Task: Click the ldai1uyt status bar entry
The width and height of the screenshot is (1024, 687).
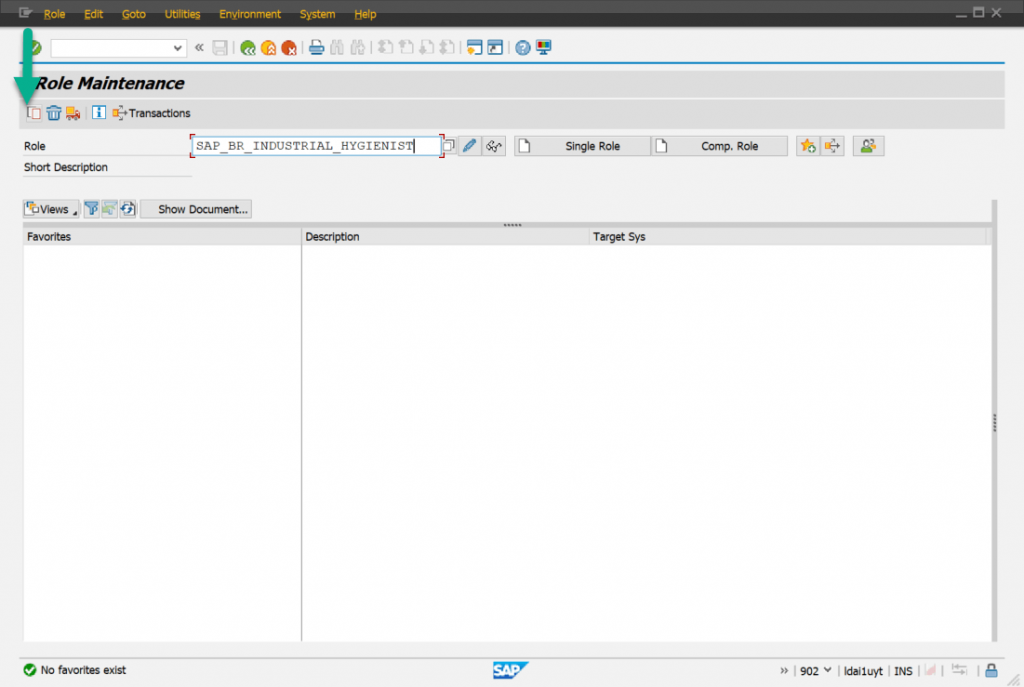Action: click(x=863, y=671)
